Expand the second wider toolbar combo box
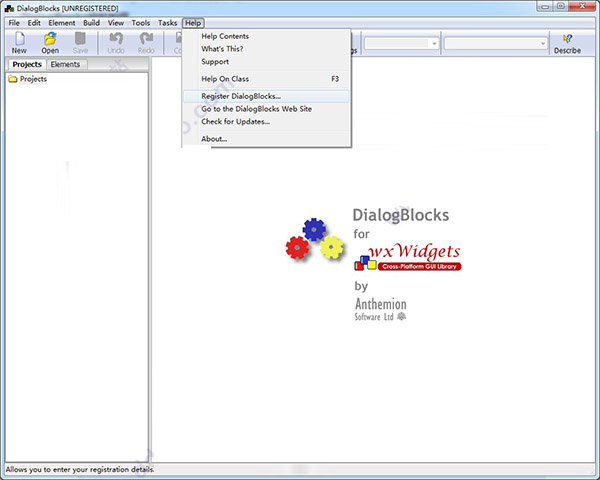This screenshot has height=480, width=600. coord(543,43)
